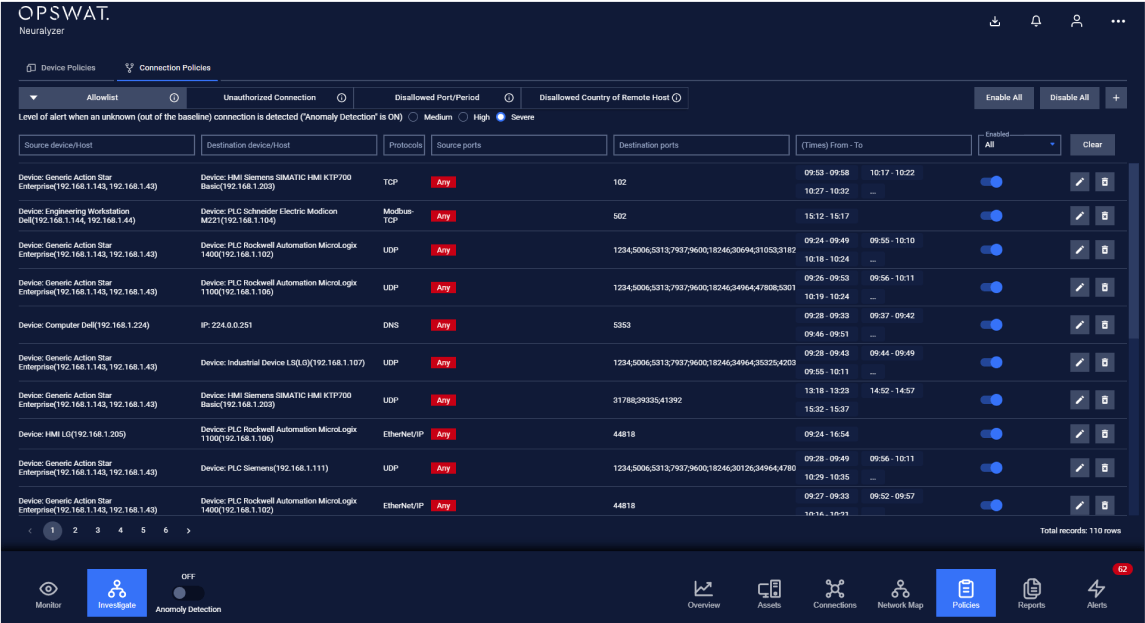Screen dimensions: 1145x623
Task: Select the High alert level
Action: (463, 117)
